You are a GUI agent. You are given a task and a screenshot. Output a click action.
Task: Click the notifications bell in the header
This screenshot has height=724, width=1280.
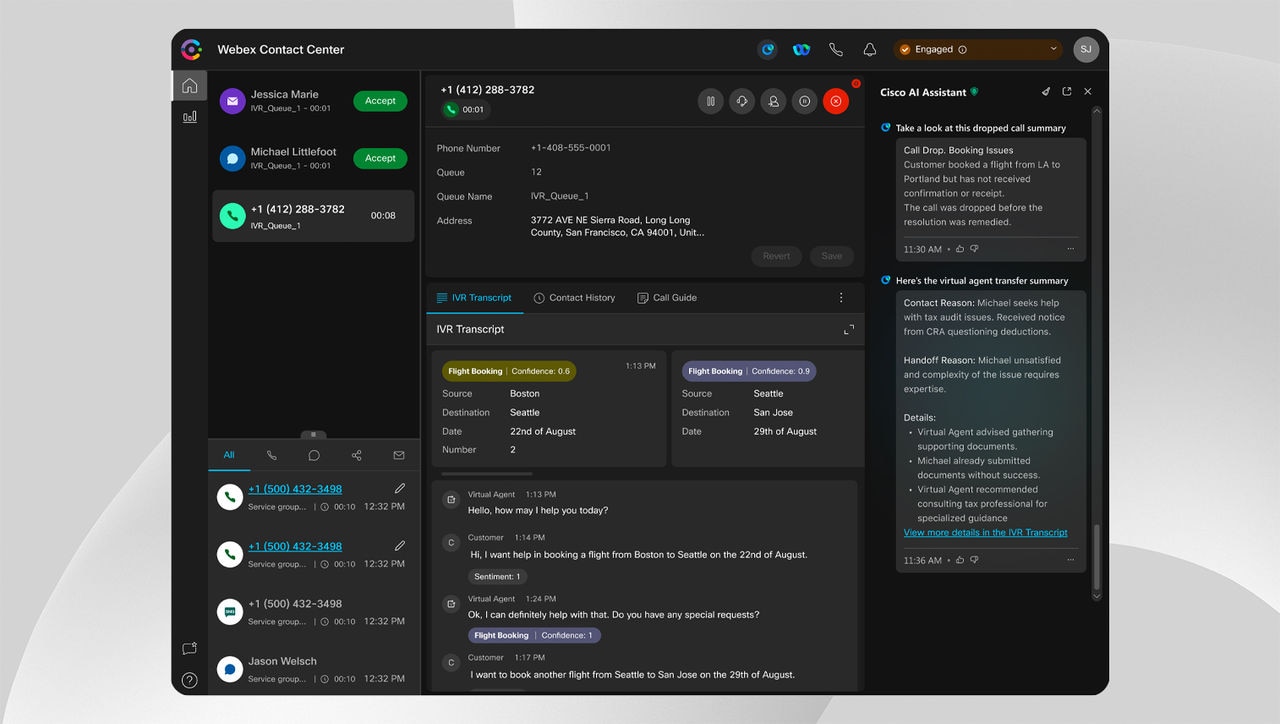869,48
